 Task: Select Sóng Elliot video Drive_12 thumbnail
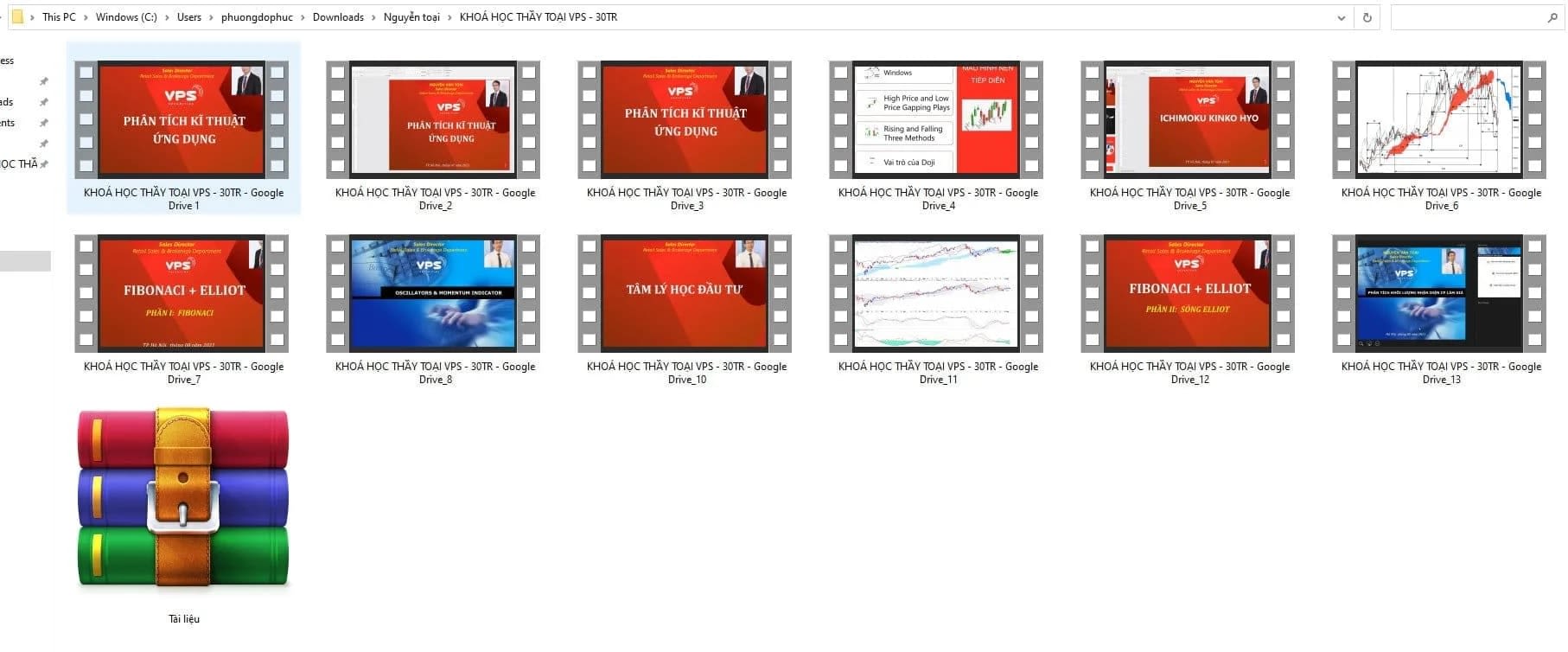pyautogui.click(x=1188, y=293)
